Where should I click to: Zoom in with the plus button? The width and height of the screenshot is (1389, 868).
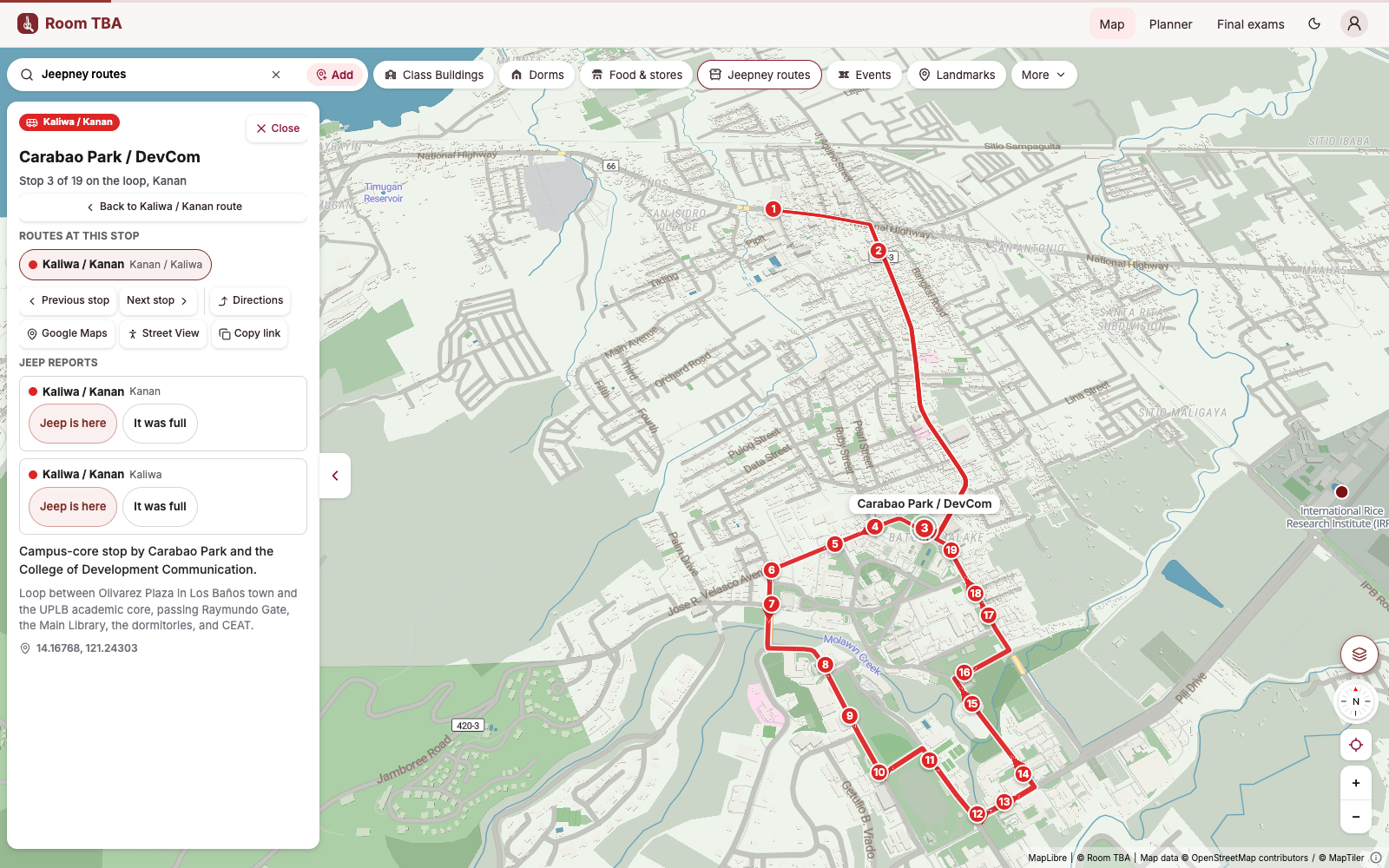click(x=1356, y=783)
